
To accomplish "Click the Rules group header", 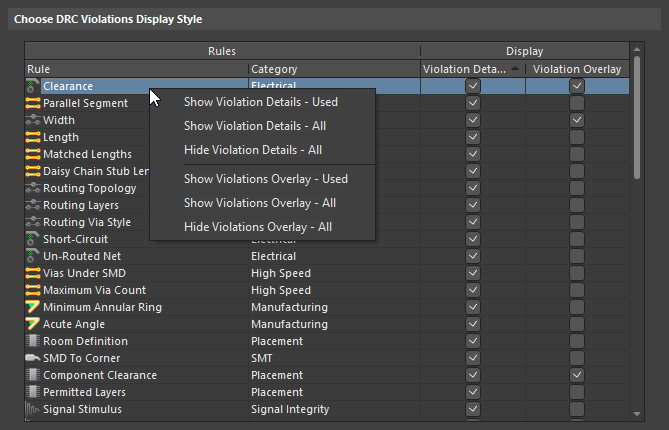I will [222, 51].
